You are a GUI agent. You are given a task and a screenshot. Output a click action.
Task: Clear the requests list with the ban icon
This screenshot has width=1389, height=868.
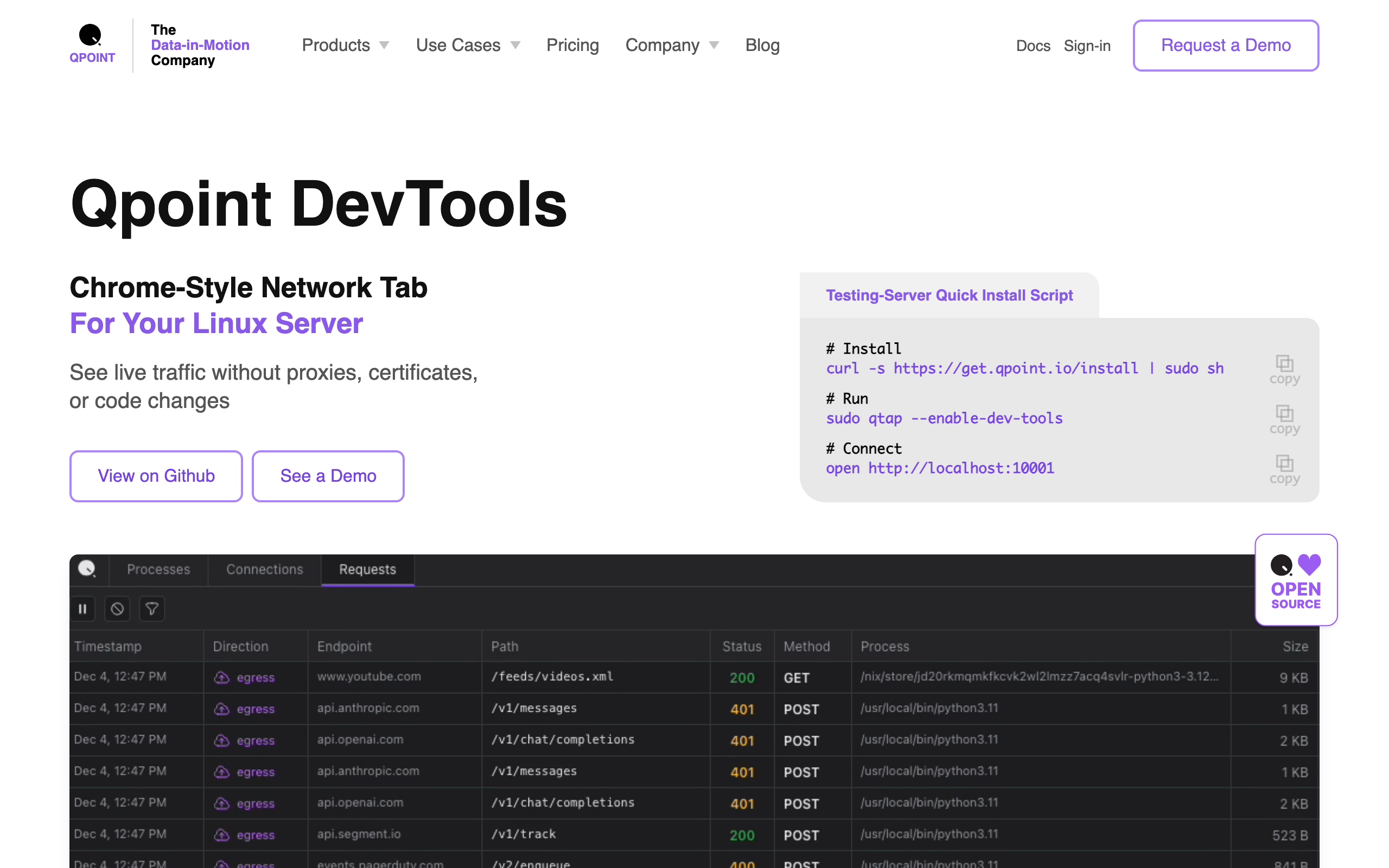click(117, 609)
